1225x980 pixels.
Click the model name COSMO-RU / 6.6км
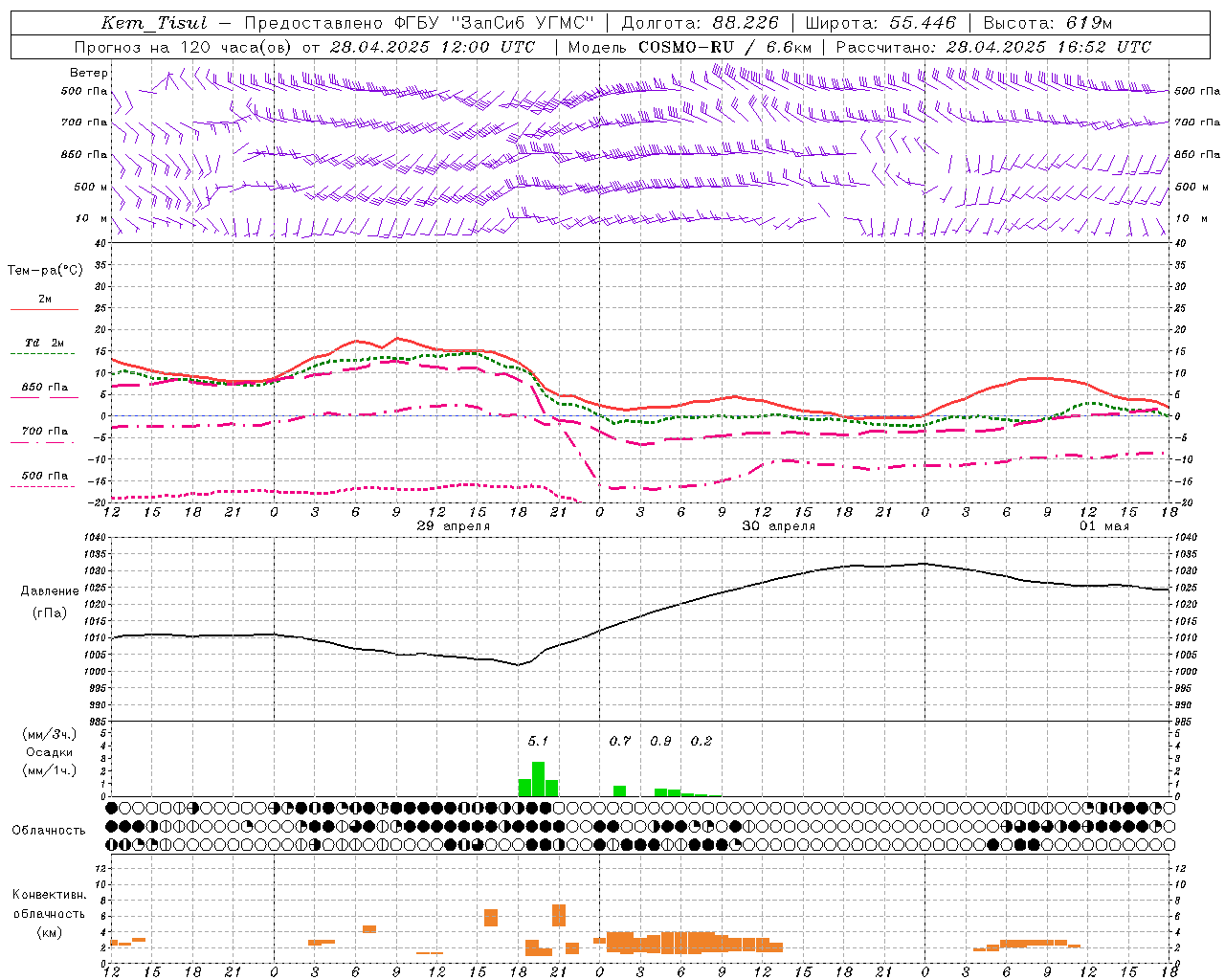point(724,47)
